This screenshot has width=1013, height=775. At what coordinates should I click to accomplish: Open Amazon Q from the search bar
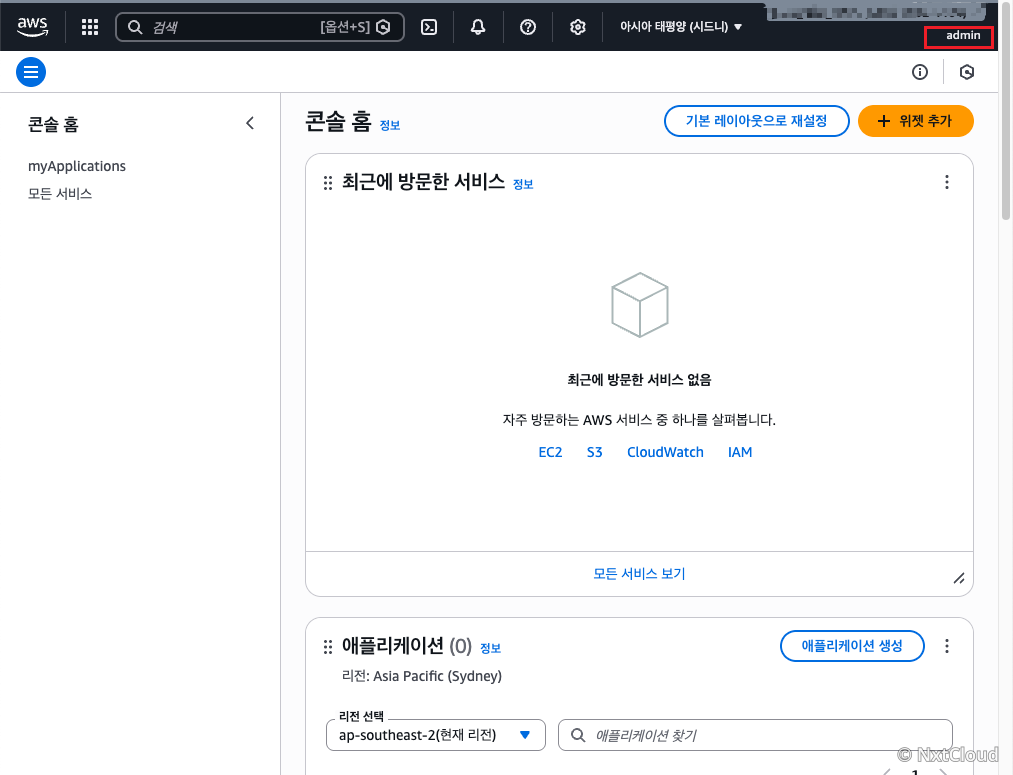[383, 27]
